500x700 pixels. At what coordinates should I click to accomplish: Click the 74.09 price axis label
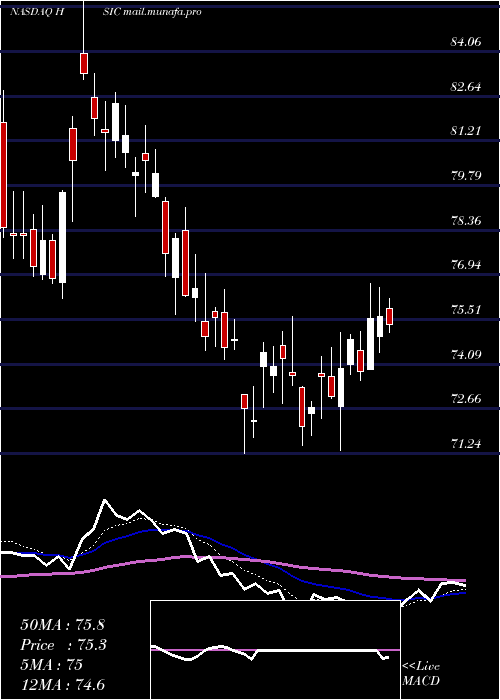point(466,355)
